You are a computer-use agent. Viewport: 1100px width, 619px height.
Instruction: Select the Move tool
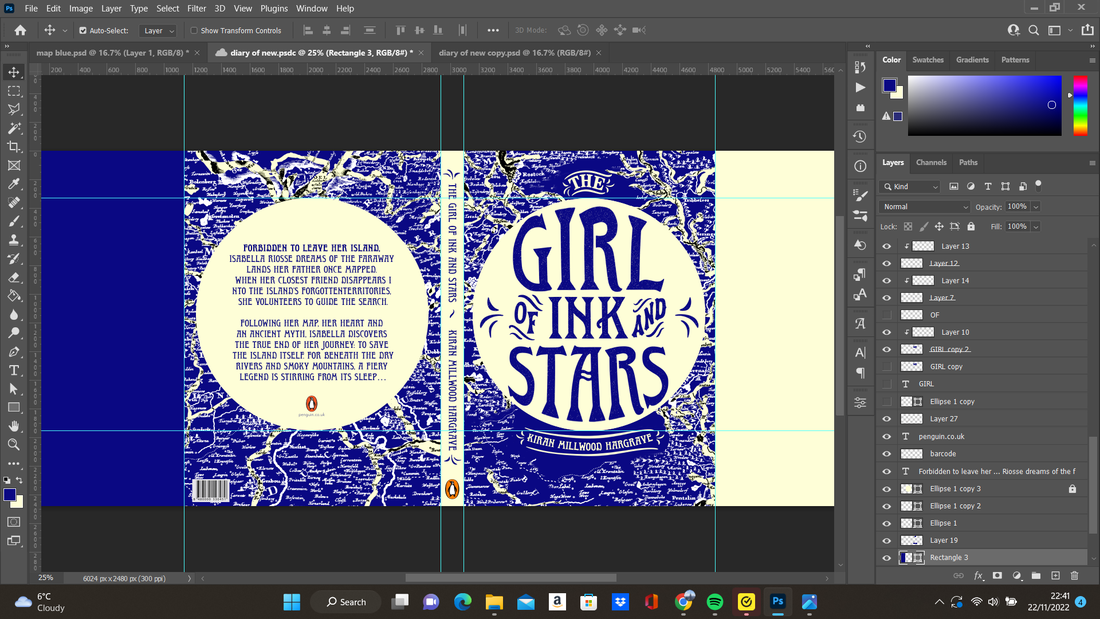[x=14, y=72]
